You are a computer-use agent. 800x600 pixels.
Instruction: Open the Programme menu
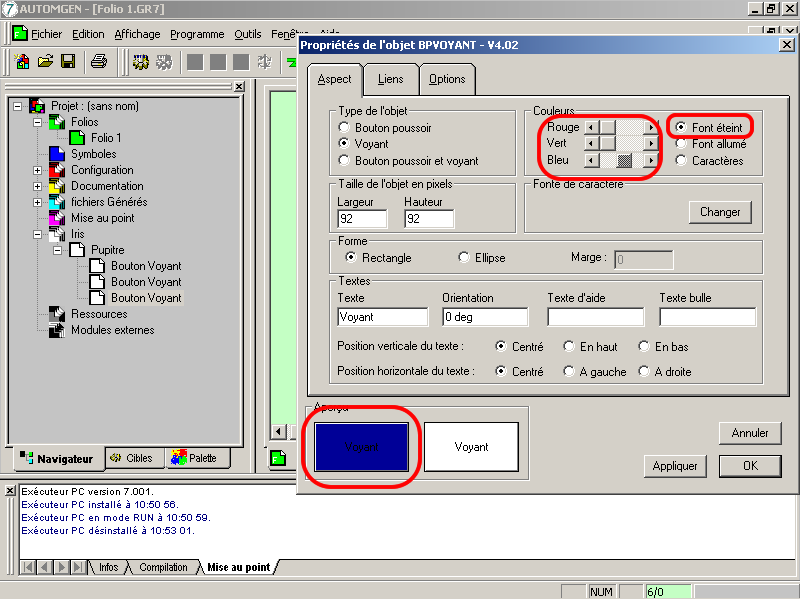pos(197,34)
